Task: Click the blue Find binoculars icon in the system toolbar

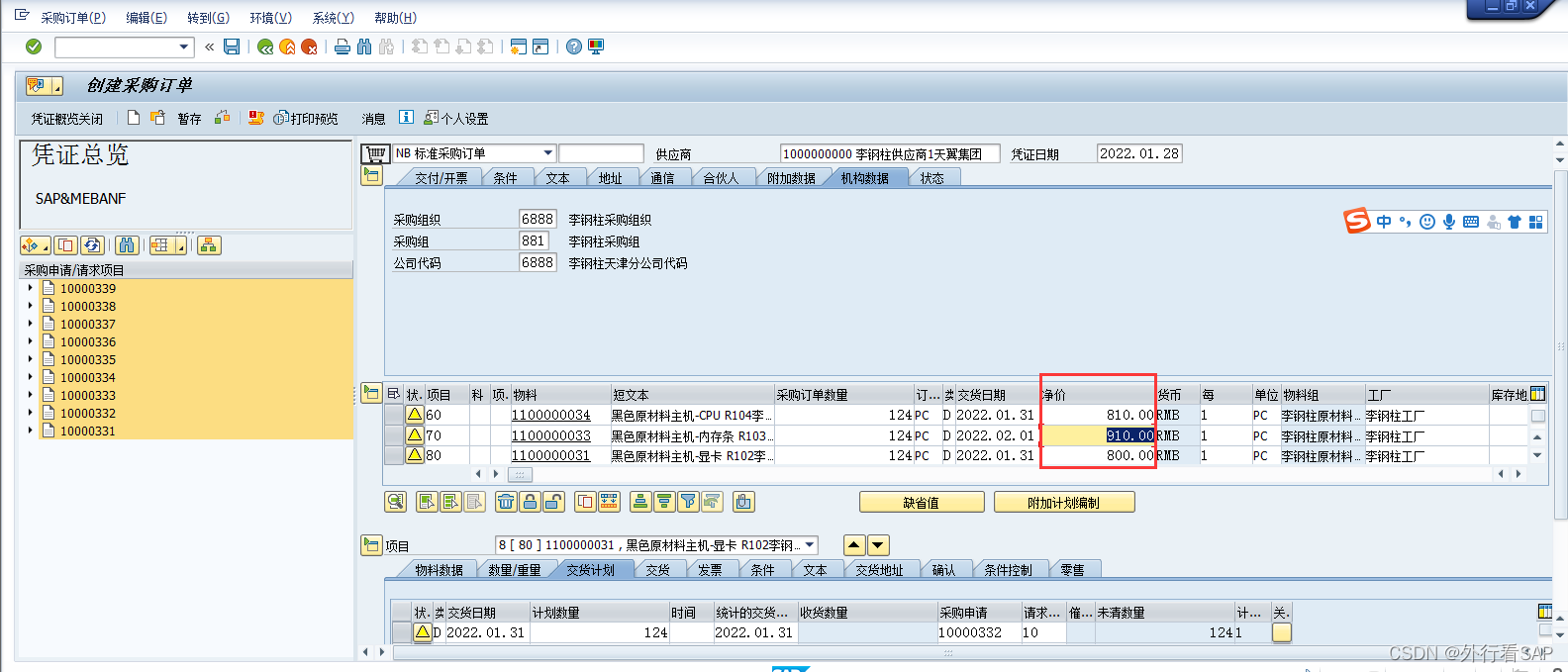Action: [x=364, y=47]
